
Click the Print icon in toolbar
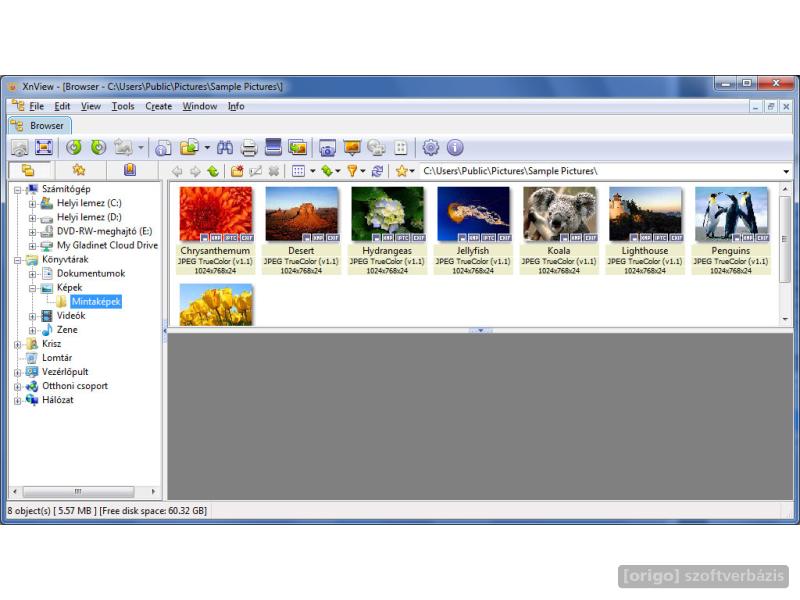248,147
